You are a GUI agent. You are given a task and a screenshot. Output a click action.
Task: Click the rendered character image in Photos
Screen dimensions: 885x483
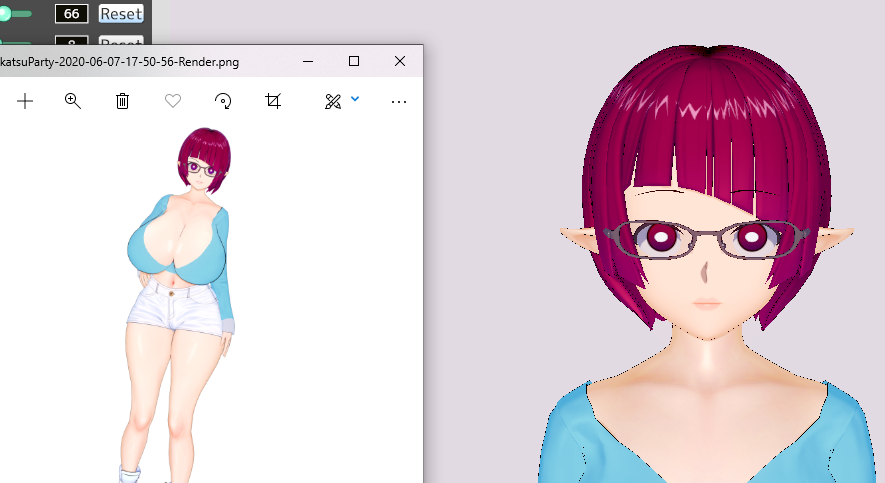coord(179,305)
